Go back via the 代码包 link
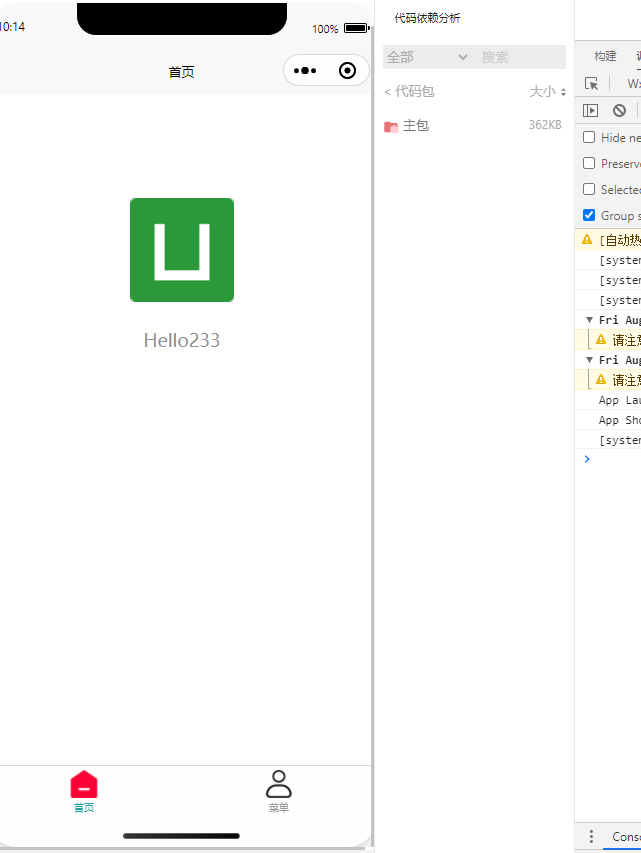 pyautogui.click(x=409, y=91)
